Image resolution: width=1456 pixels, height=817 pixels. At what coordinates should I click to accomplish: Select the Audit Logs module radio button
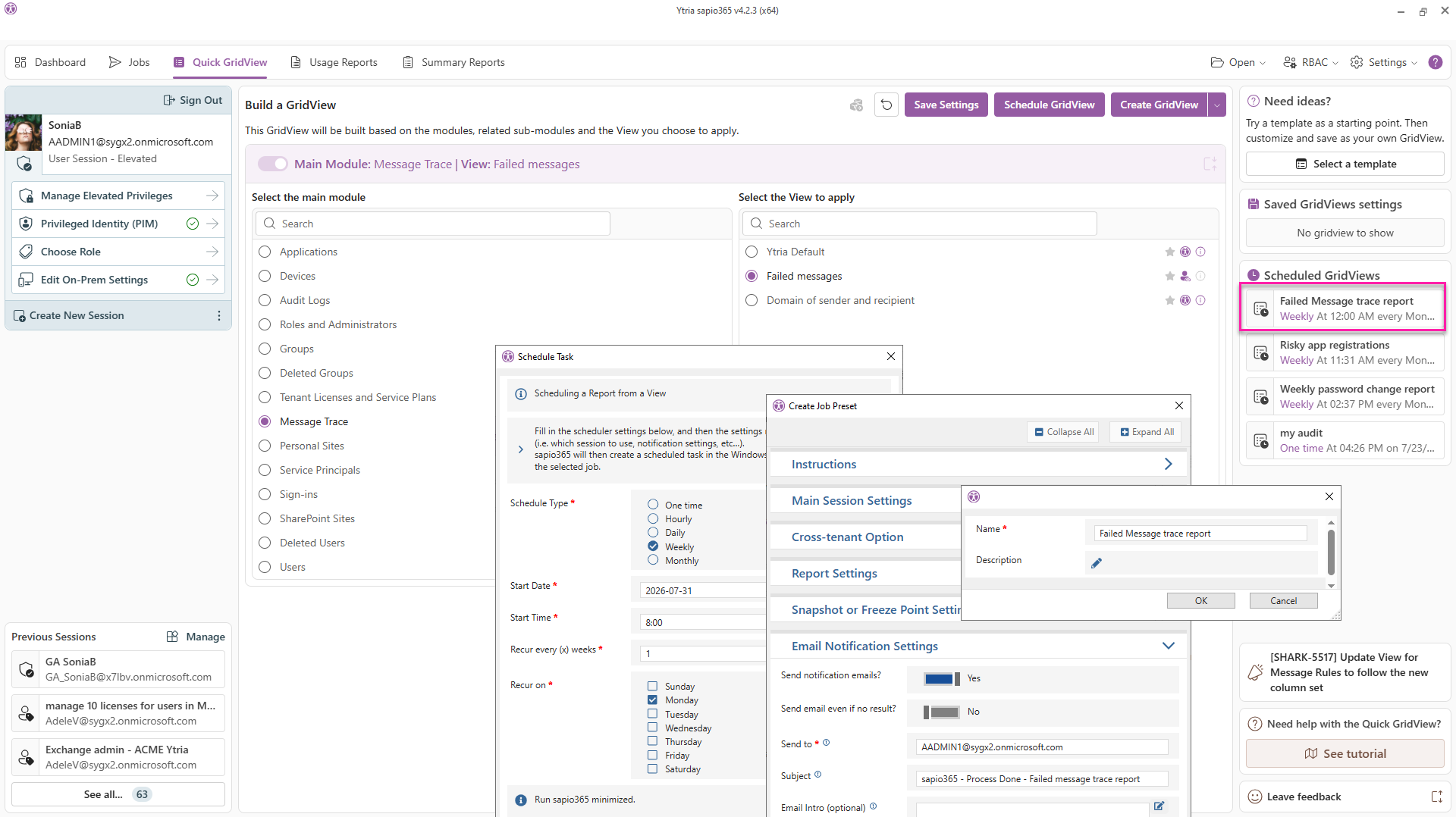point(265,300)
